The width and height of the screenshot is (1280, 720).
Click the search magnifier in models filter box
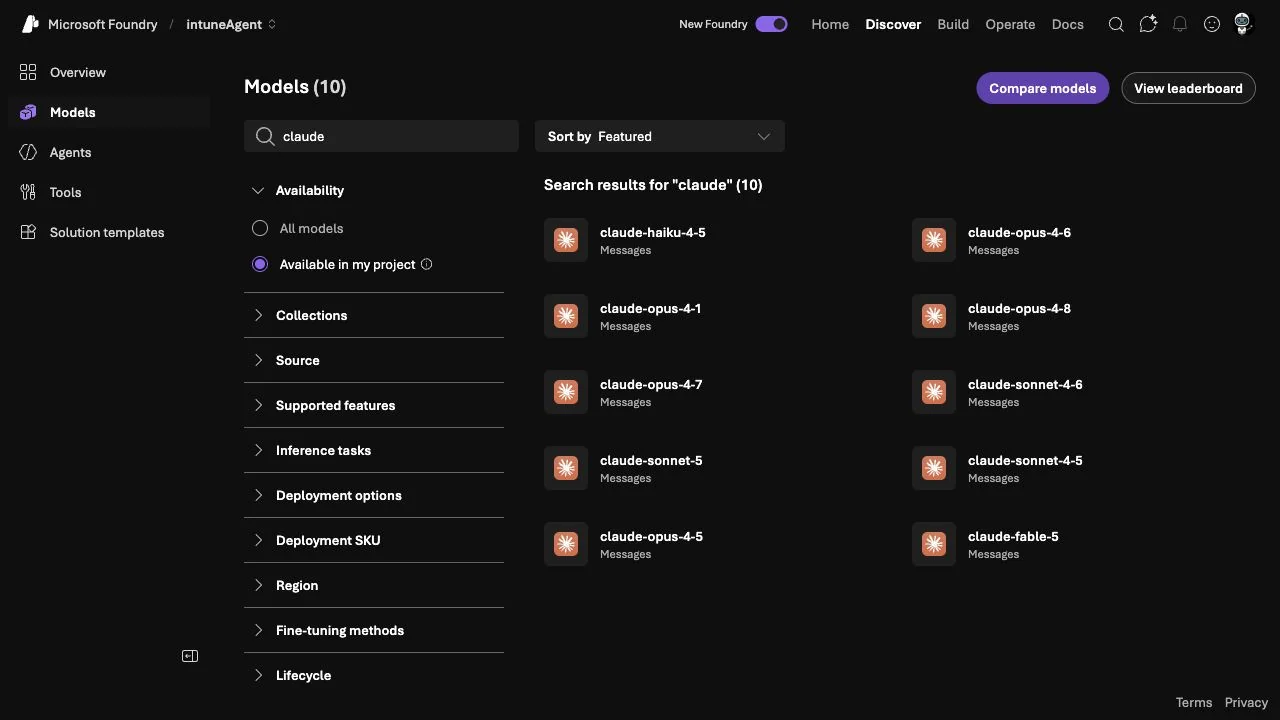[x=265, y=136]
